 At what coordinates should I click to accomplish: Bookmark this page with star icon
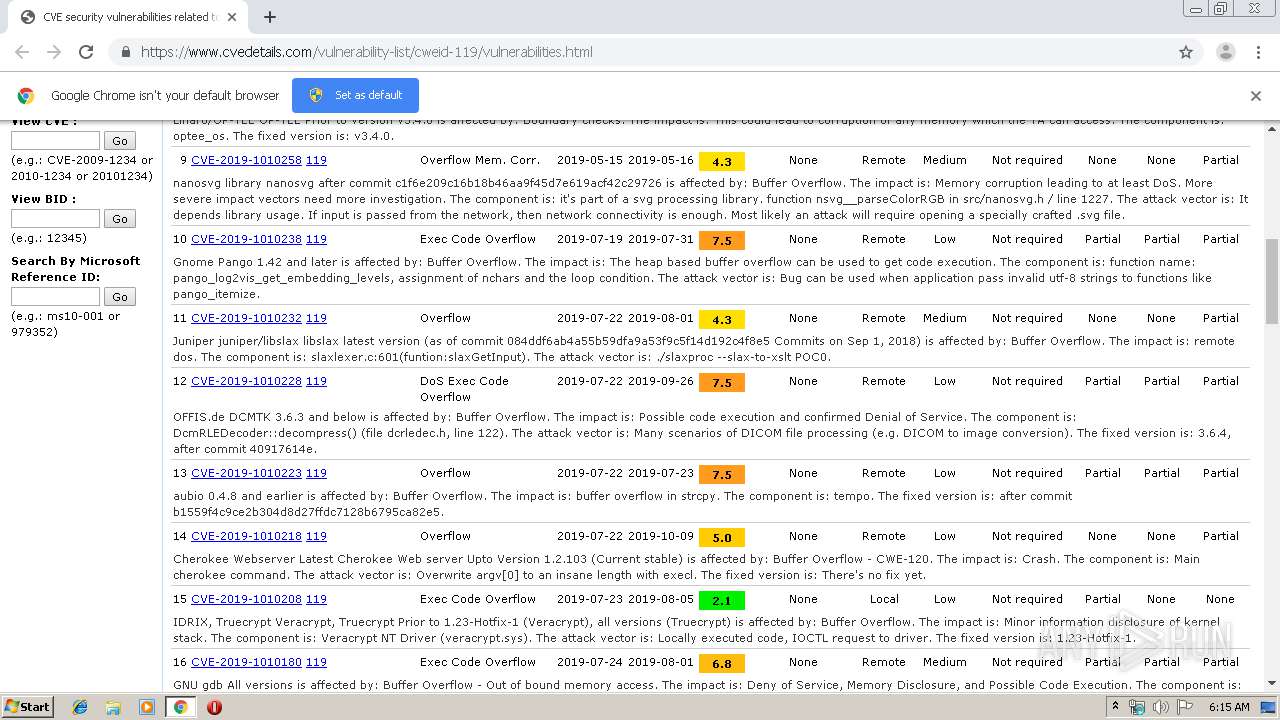[x=1186, y=52]
